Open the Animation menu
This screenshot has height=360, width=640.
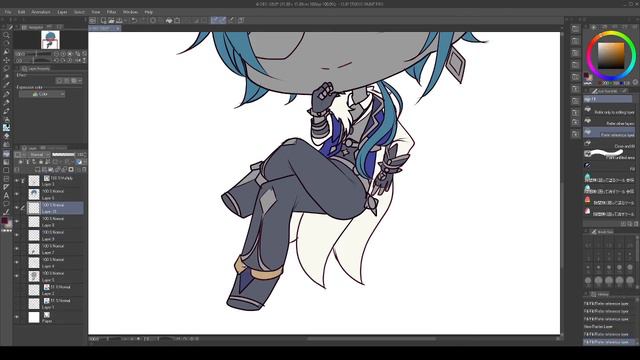(x=41, y=12)
